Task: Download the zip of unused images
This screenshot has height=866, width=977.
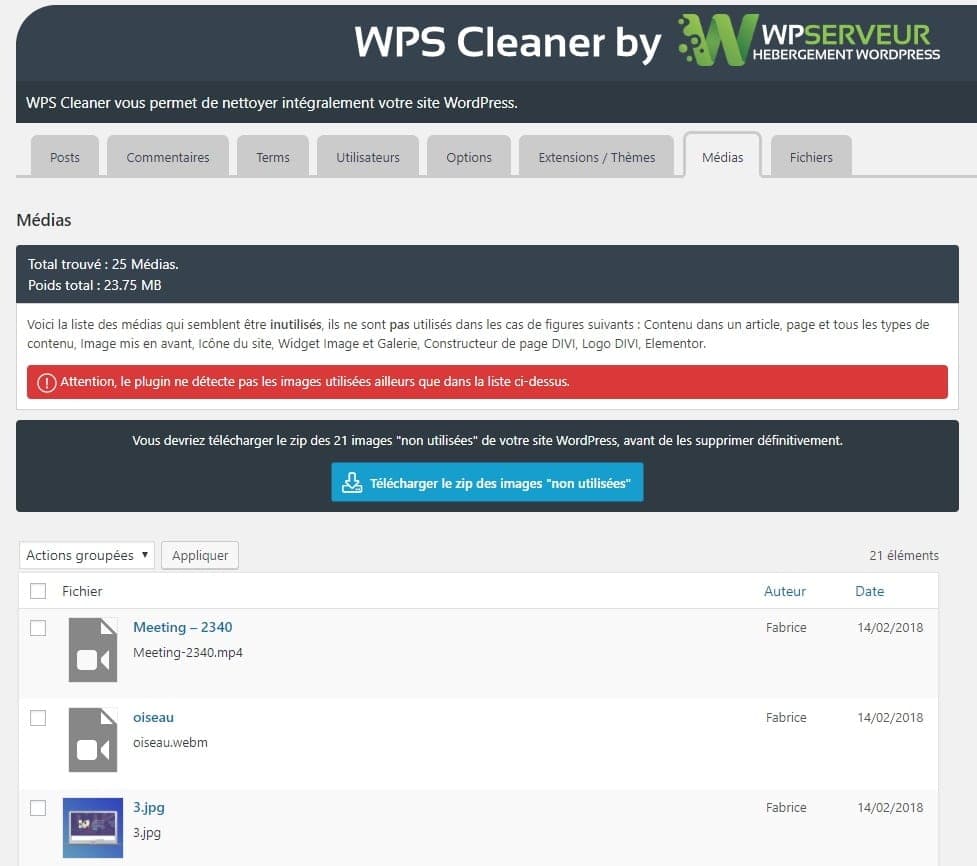Action: 487,482
